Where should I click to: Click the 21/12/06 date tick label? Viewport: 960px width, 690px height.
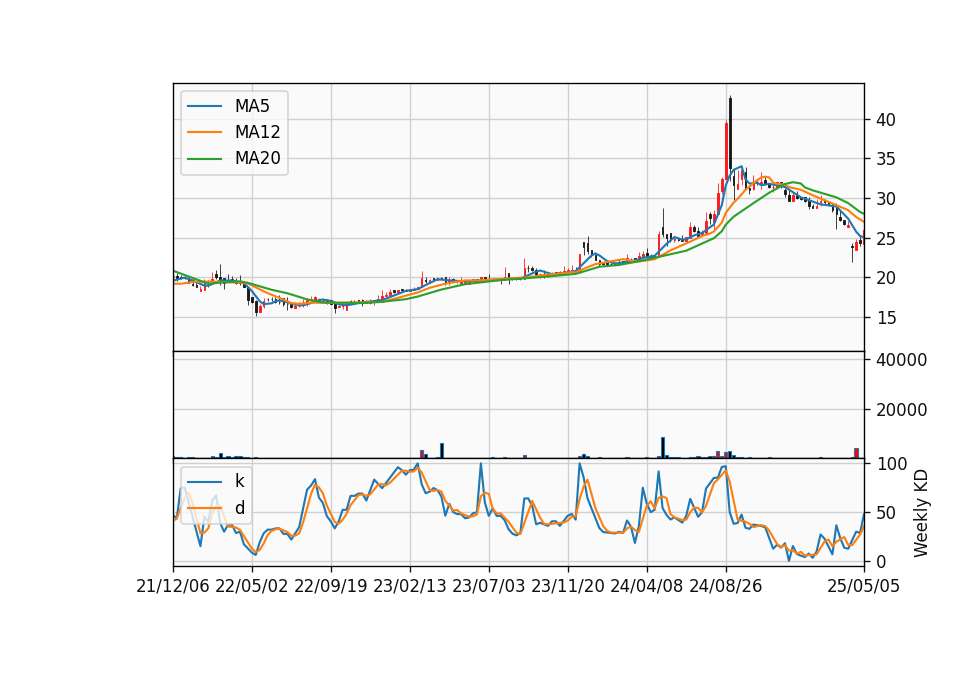click(x=173, y=586)
